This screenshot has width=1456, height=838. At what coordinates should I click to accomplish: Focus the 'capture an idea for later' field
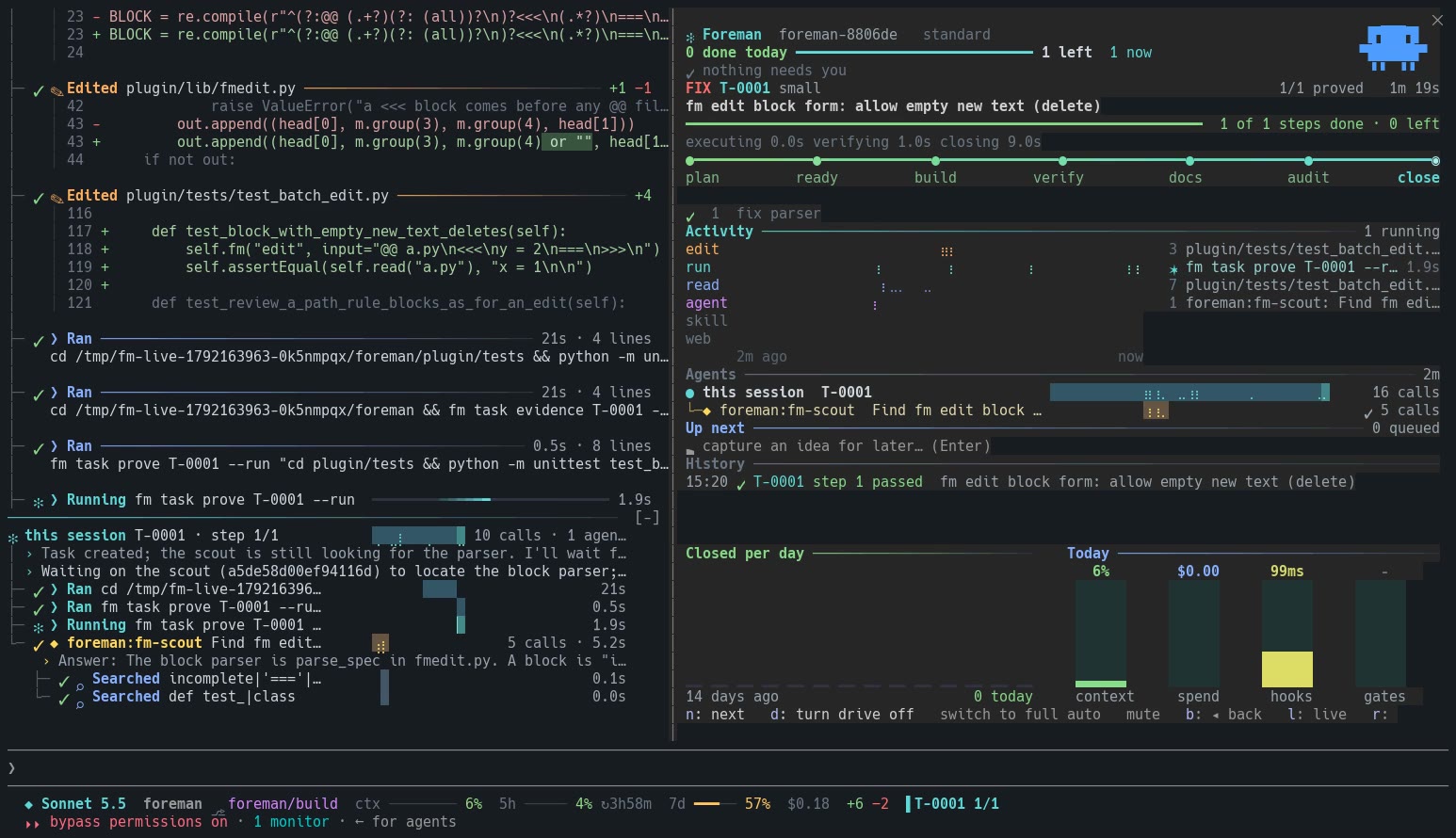[x=846, y=446]
